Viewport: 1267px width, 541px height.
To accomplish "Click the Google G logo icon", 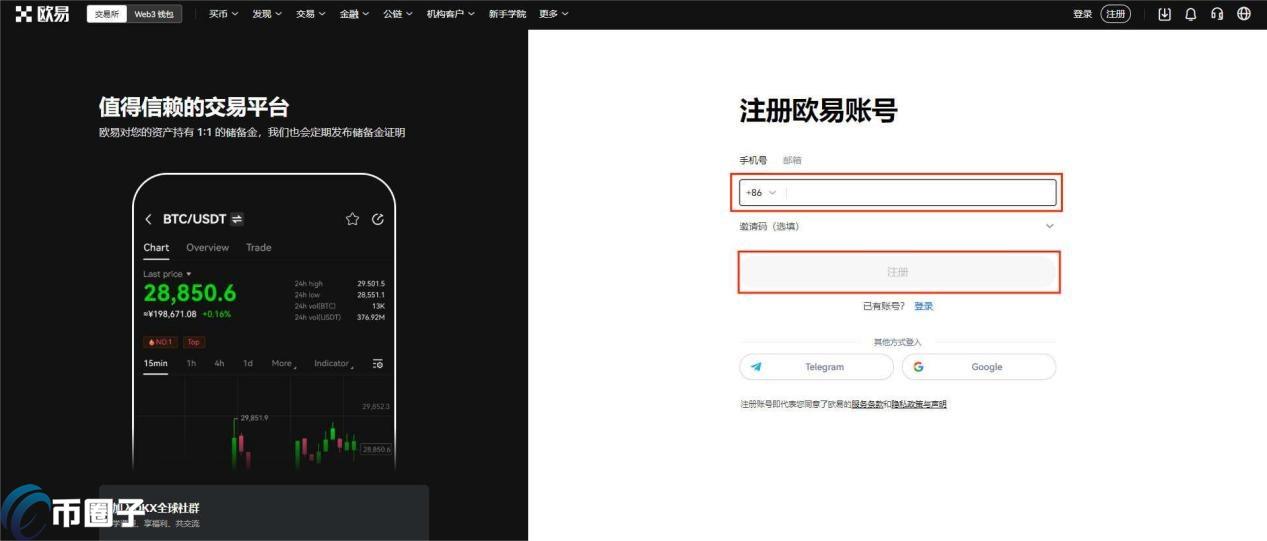I will click(x=918, y=367).
